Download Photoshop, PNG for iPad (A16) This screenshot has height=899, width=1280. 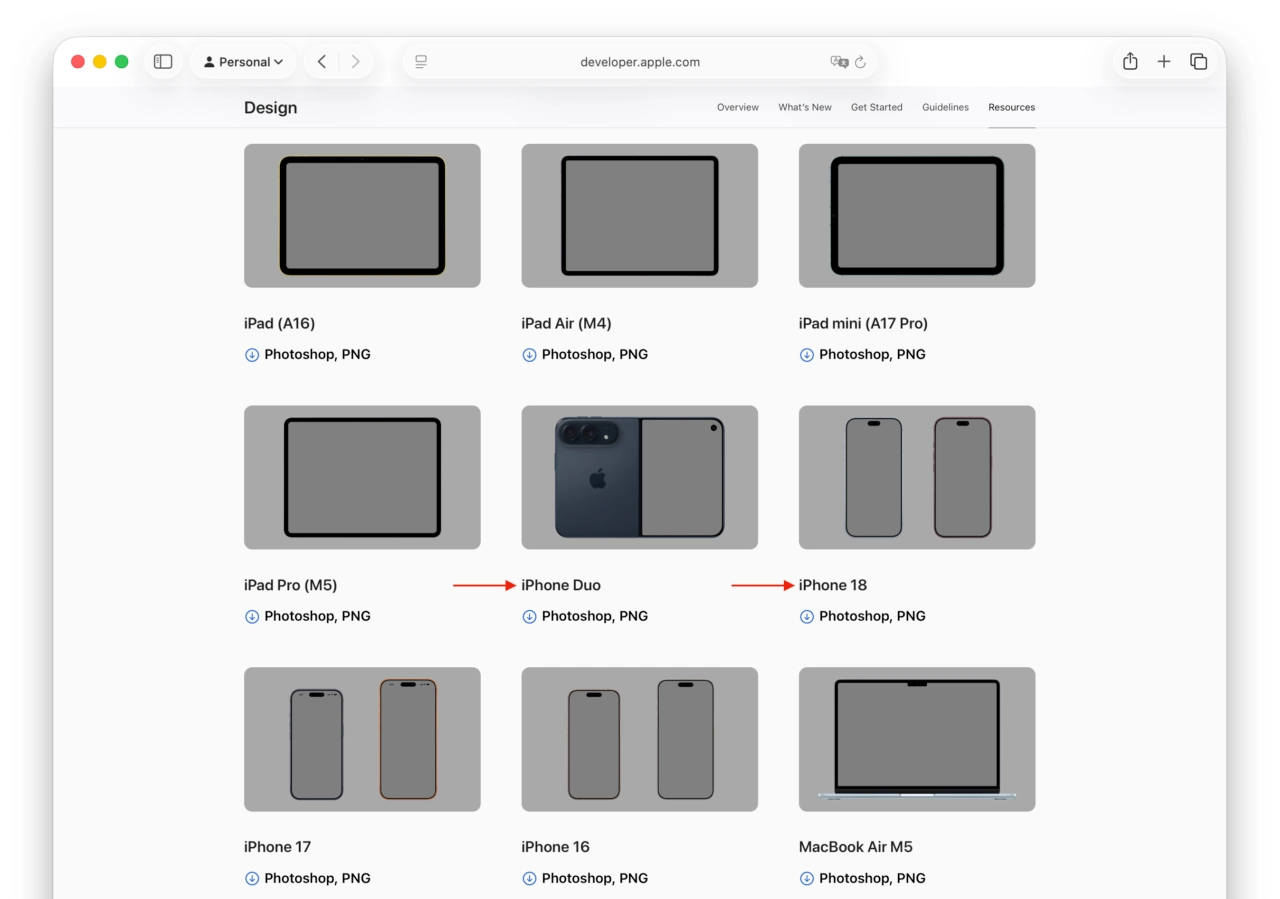point(317,355)
